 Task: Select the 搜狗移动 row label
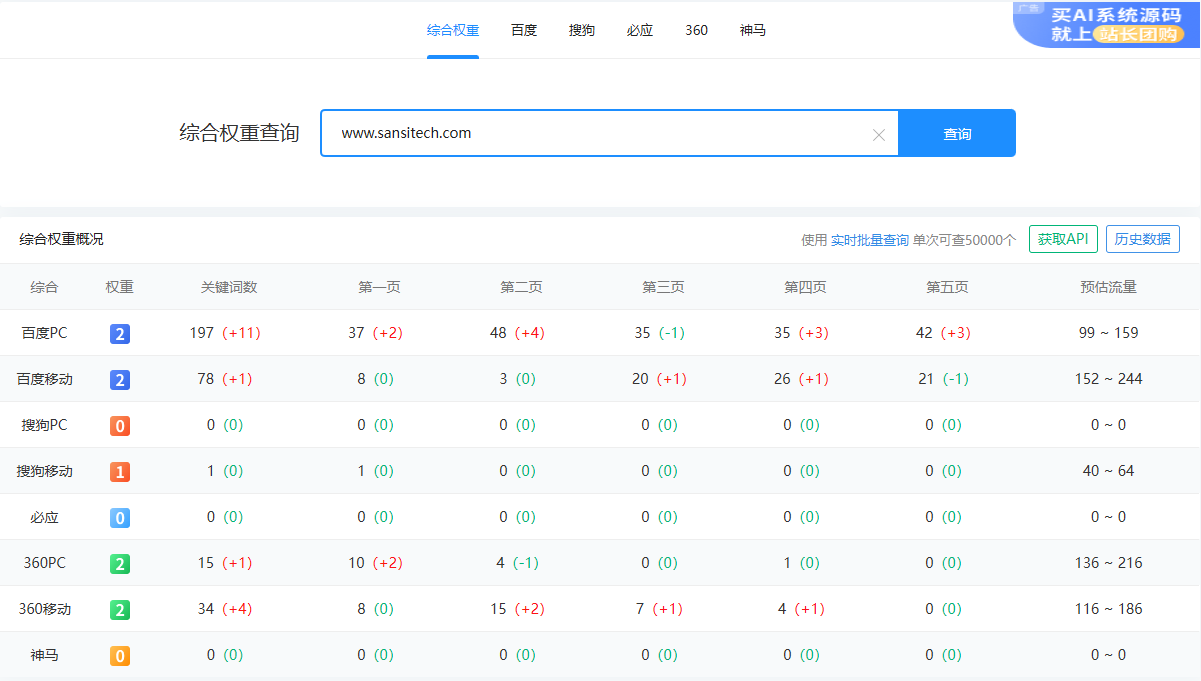click(44, 471)
